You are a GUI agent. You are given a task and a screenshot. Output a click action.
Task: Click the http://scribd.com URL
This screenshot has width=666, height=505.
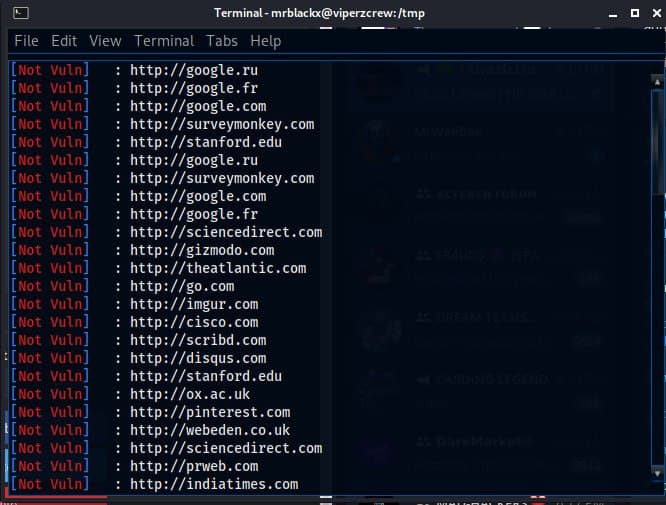(x=197, y=340)
